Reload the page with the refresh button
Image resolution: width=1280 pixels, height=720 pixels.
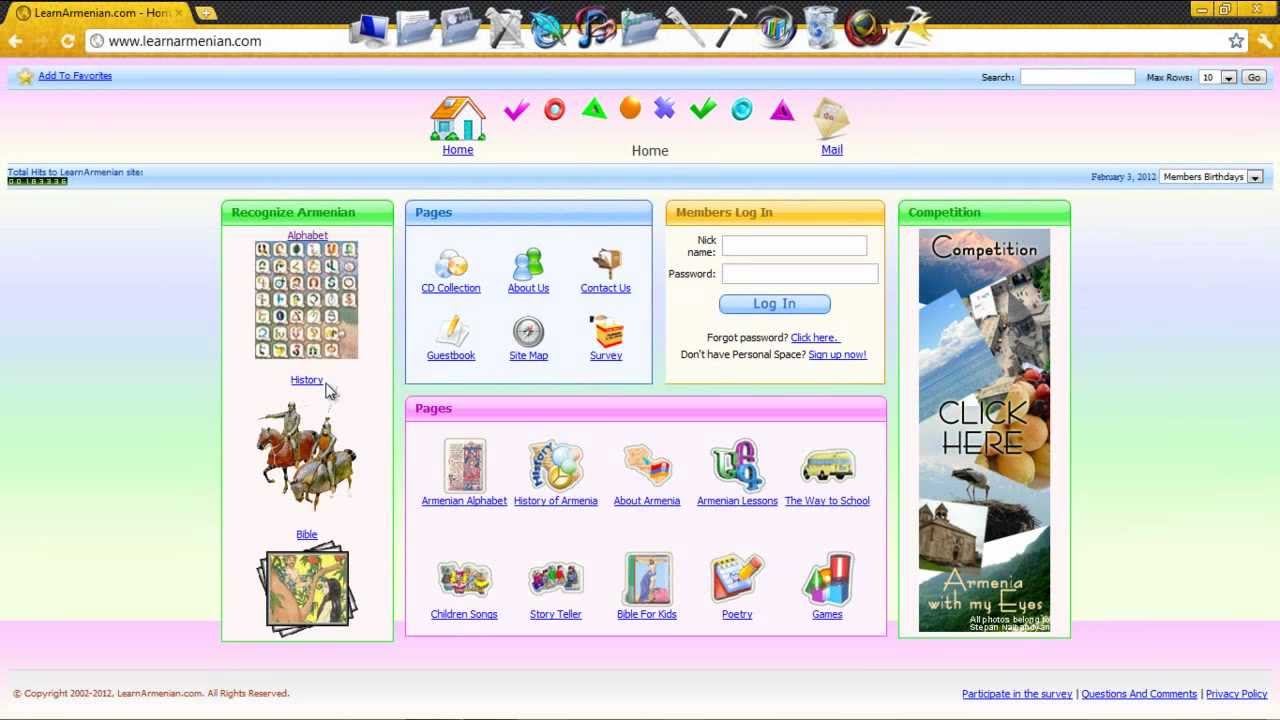click(x=67, y=41)
